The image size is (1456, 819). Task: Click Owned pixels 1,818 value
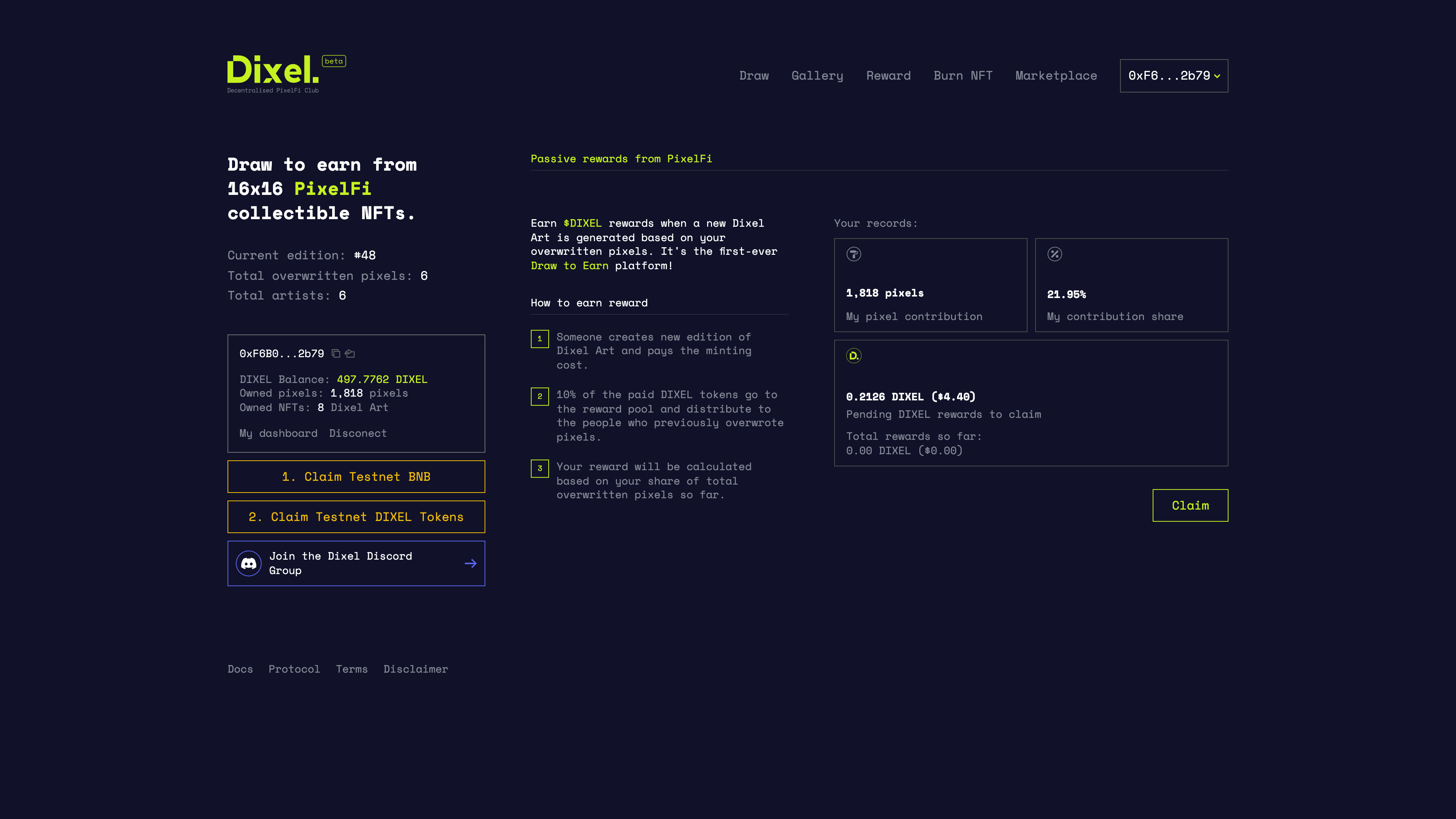[x=347, y=393]
